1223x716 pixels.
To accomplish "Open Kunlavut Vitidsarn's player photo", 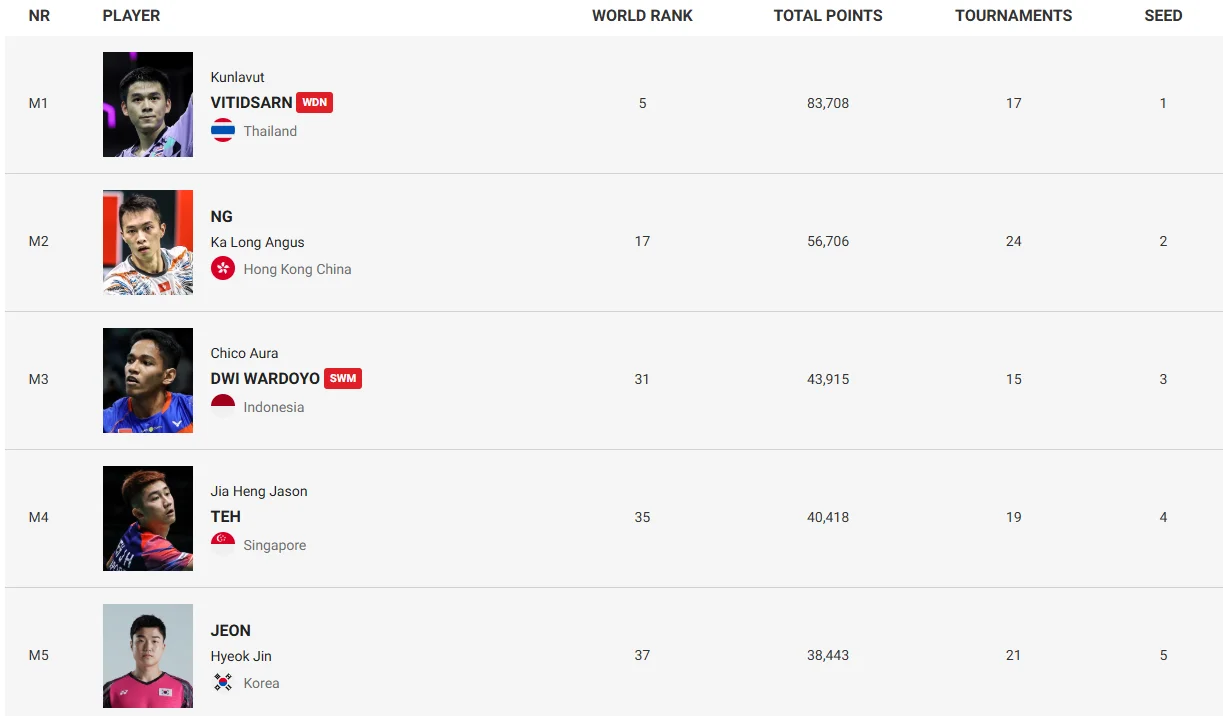I will click(x=148, y=104).
